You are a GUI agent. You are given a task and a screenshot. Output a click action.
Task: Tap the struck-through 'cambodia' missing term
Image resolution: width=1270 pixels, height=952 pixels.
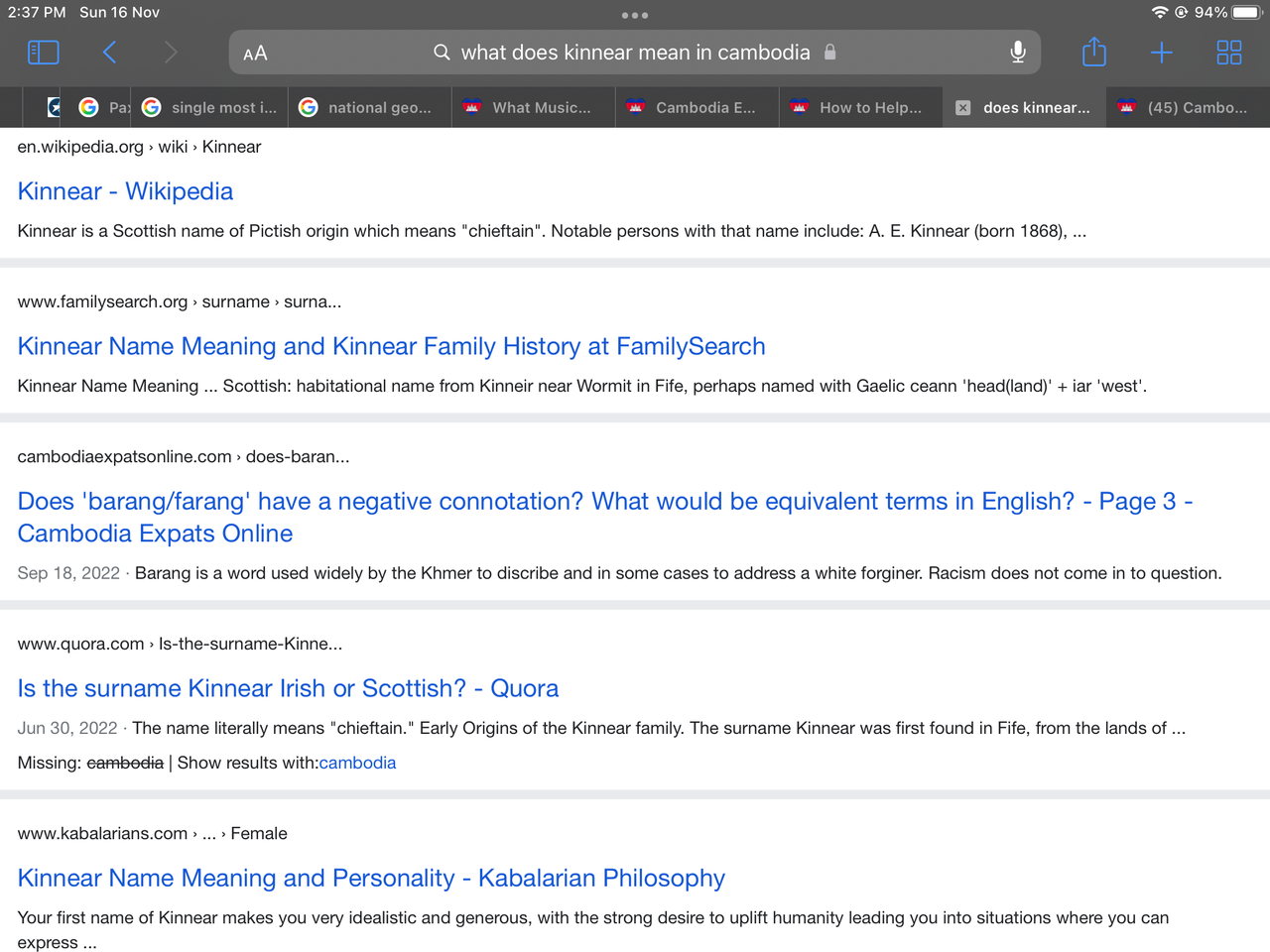(x=125, y=763)
